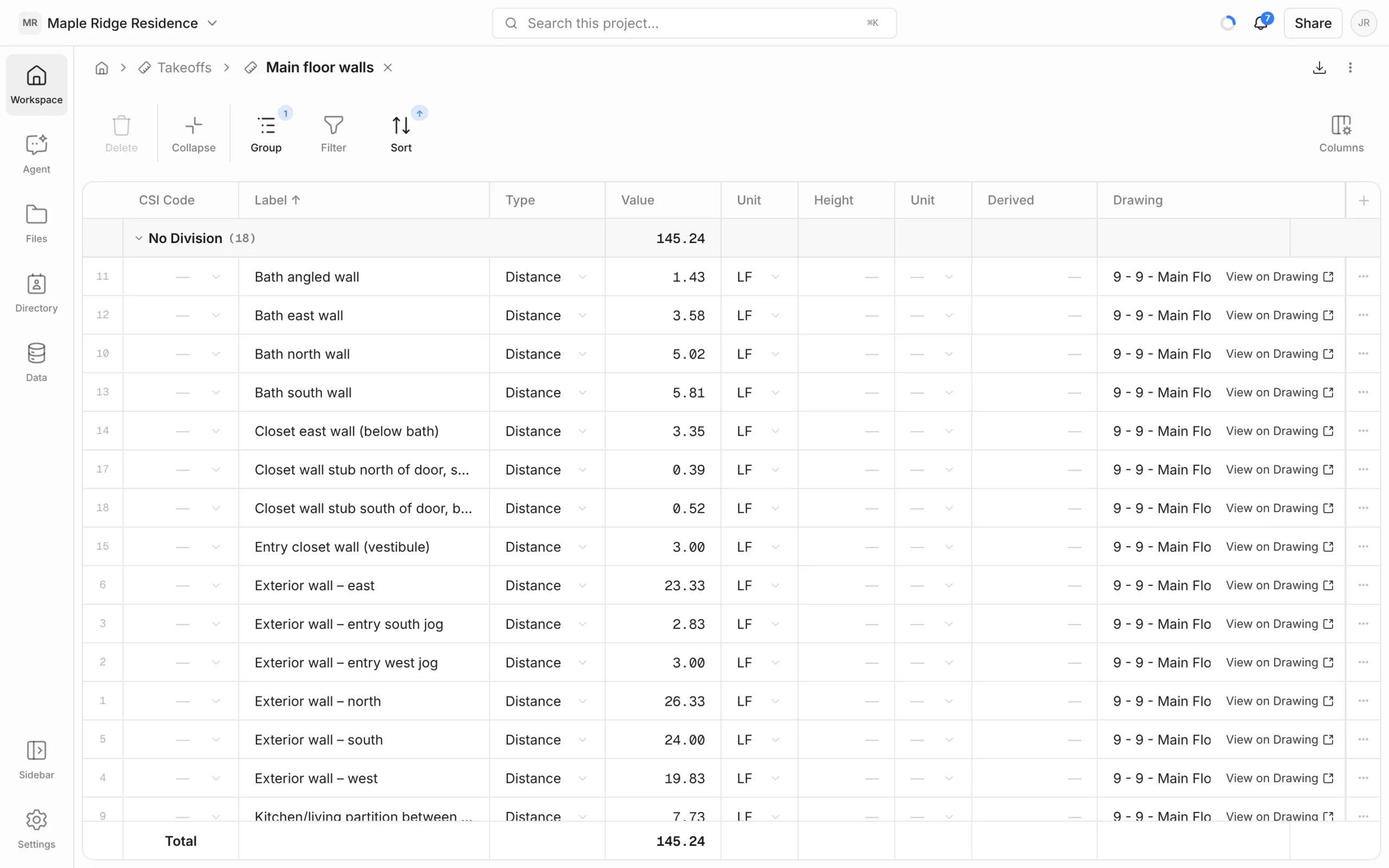1389x868 pixels.
Task: Open Type dropdown for Bath east wall
Action: coord(583,315)
